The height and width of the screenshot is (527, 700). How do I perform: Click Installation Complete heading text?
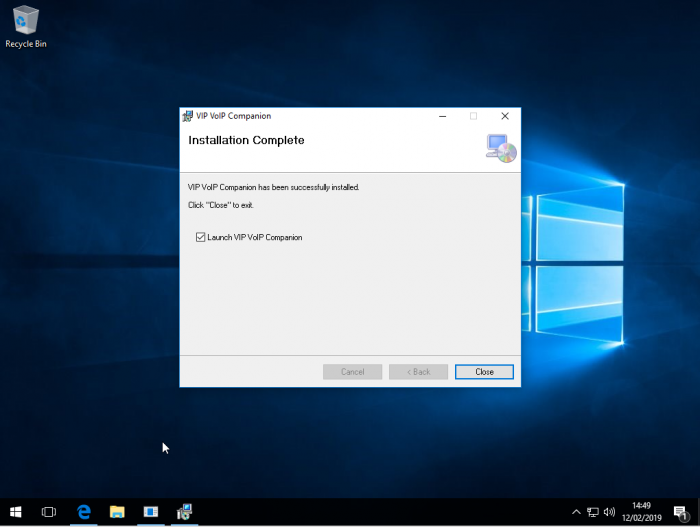tap(246, 140)
